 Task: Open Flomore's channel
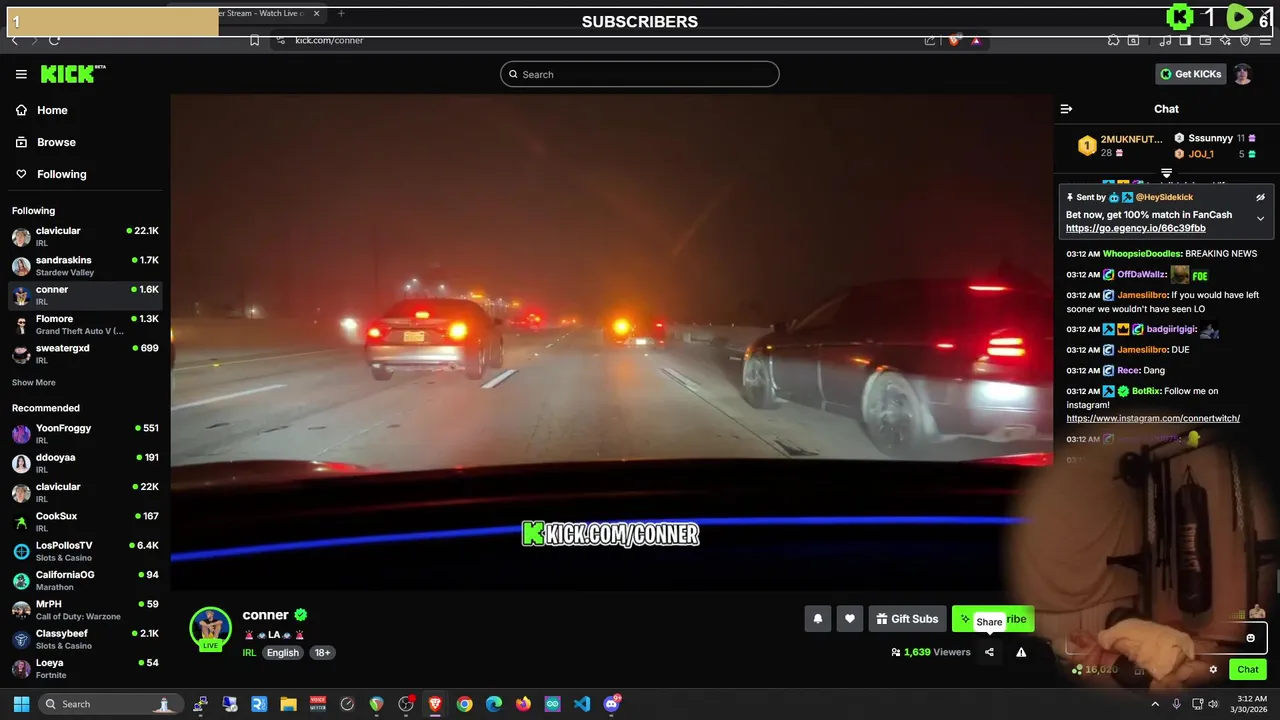coord(85,324)
